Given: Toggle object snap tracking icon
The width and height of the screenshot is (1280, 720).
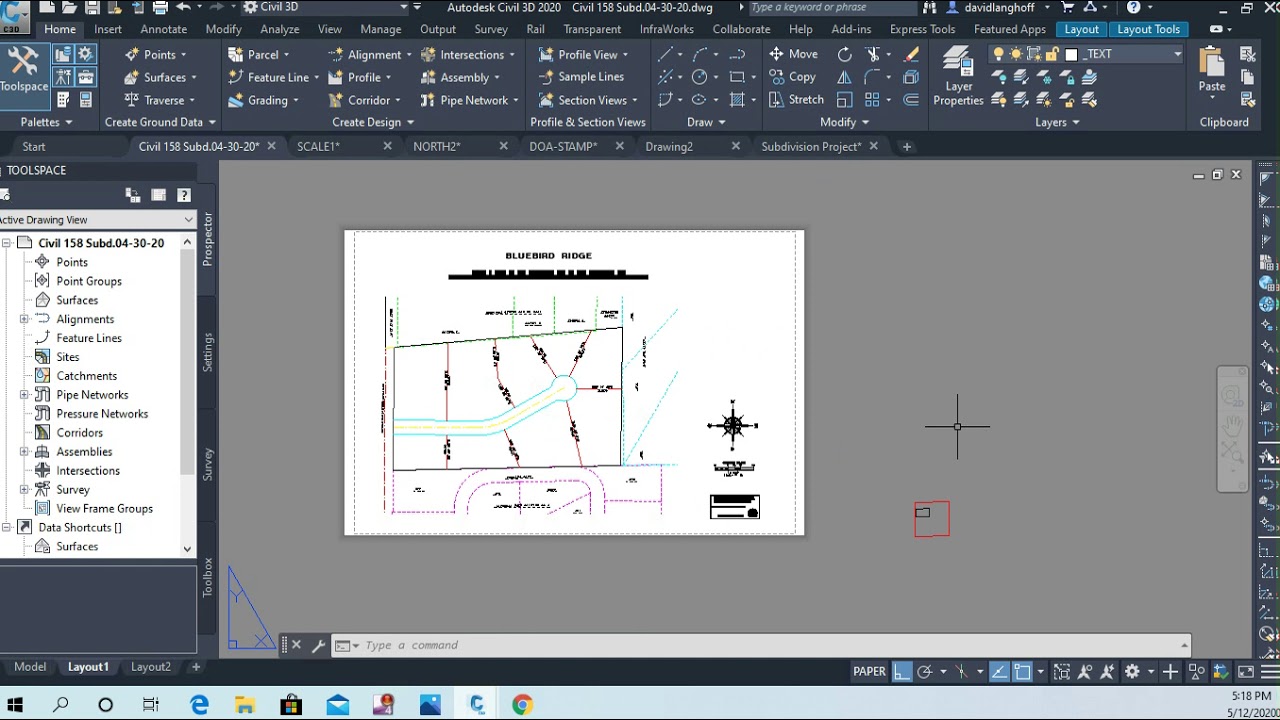Looking at the screenshot, I should pos(999,672).
